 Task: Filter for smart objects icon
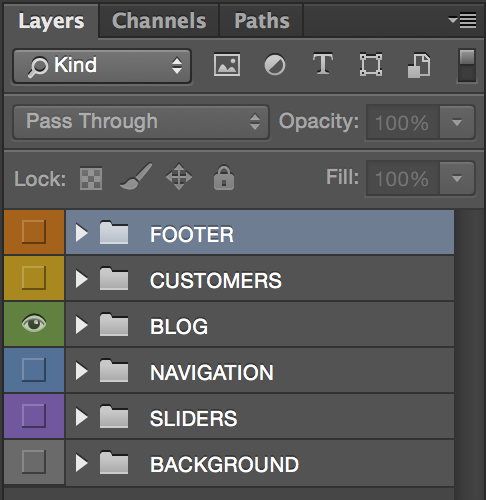point(419,65)
